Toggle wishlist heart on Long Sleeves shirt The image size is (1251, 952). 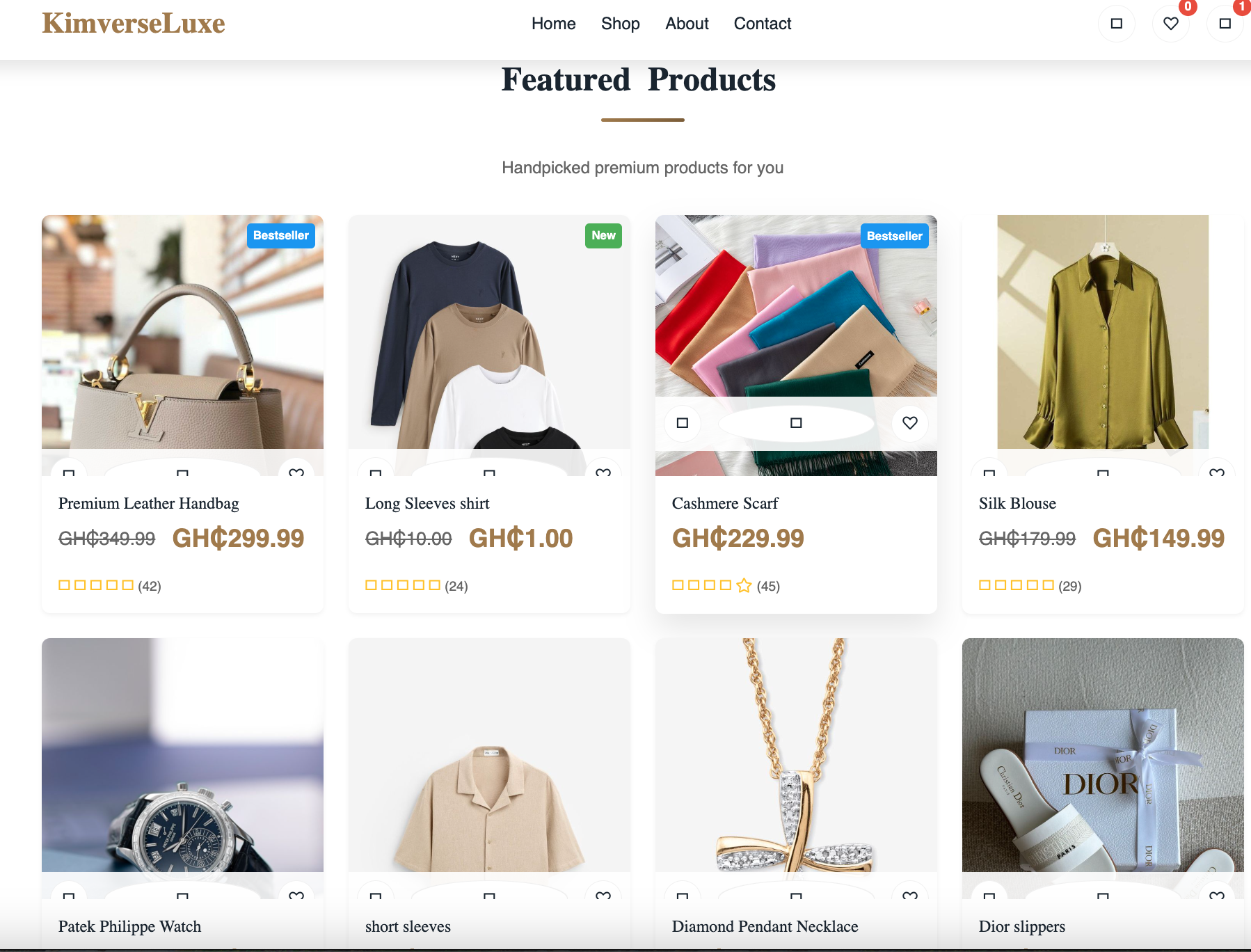click(x=603, y=472)
